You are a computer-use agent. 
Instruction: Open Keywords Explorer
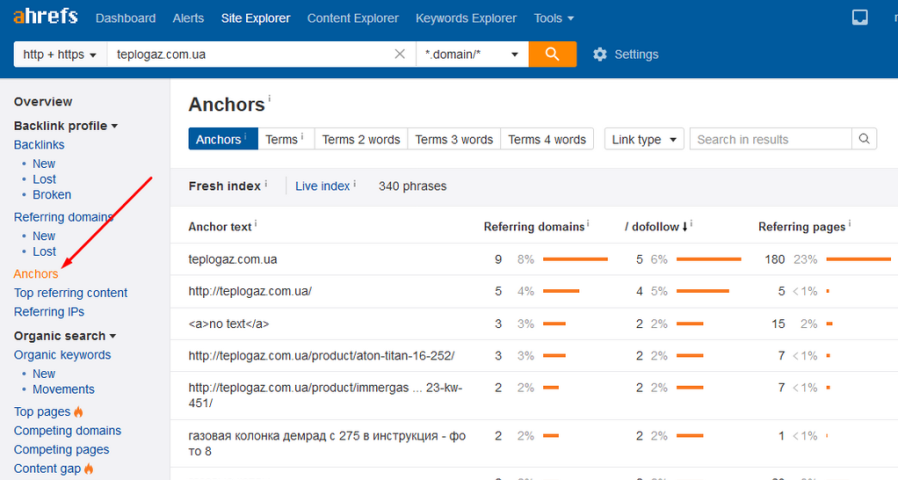point(466,18)
